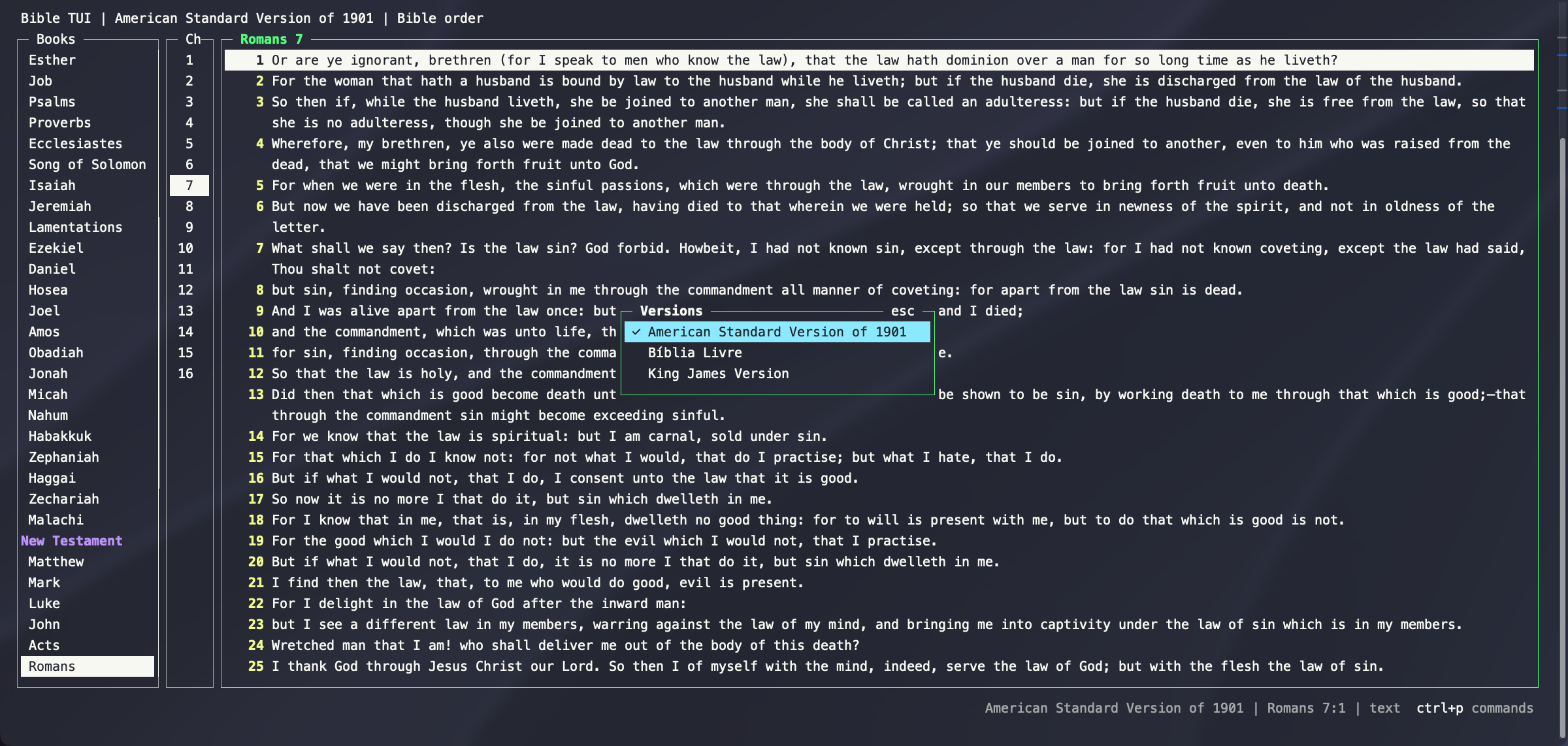Click 'text' mode indicator in status bar
The image size is (1568, 746).
pyautogui.click(x=1384, y=708)
